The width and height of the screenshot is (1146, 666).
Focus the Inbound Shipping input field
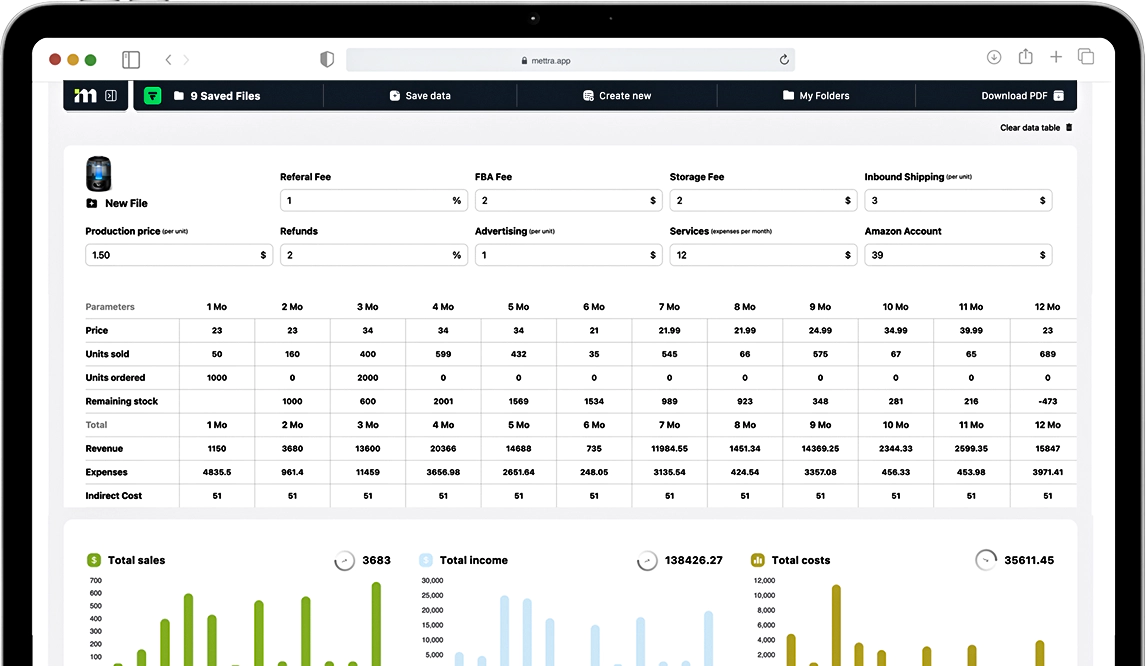coord(958,200)
